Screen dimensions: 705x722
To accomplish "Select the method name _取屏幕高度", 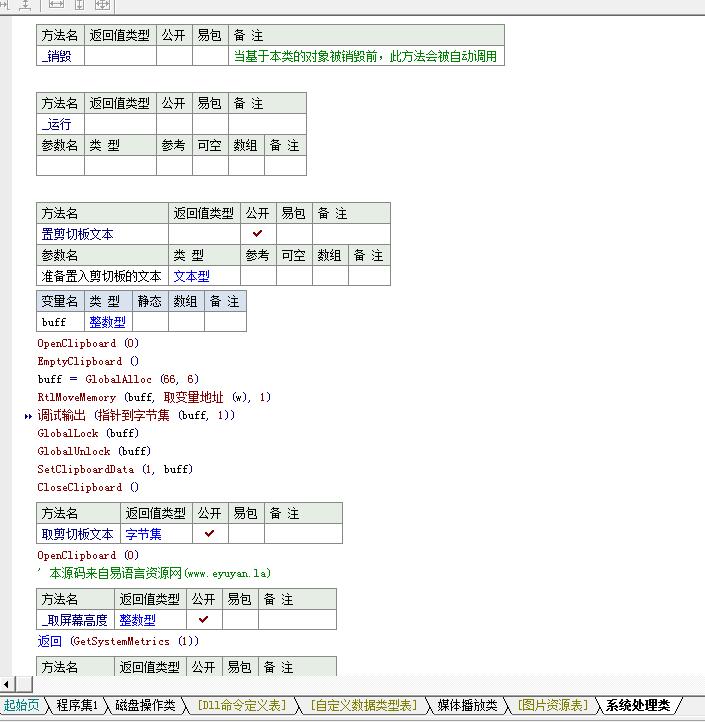I will click(75, 620).
